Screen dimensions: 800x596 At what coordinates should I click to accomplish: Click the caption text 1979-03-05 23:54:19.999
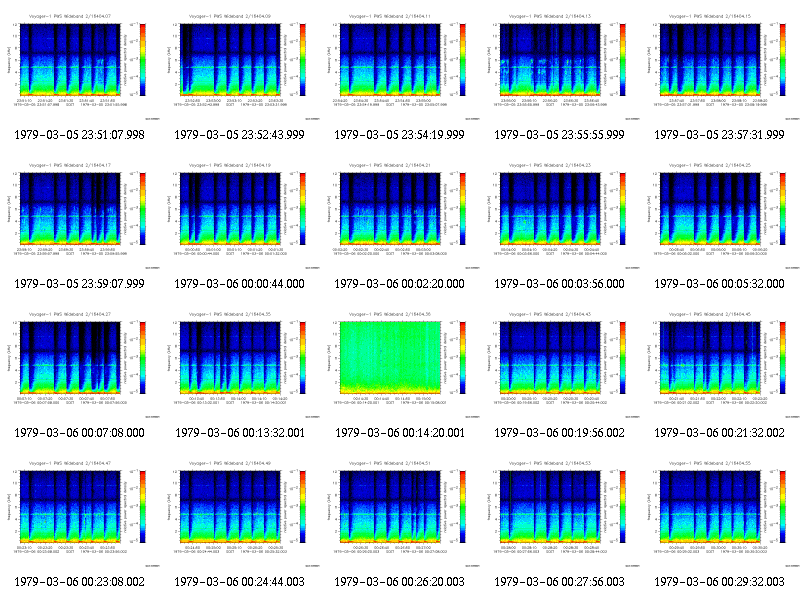coord(399,135)
